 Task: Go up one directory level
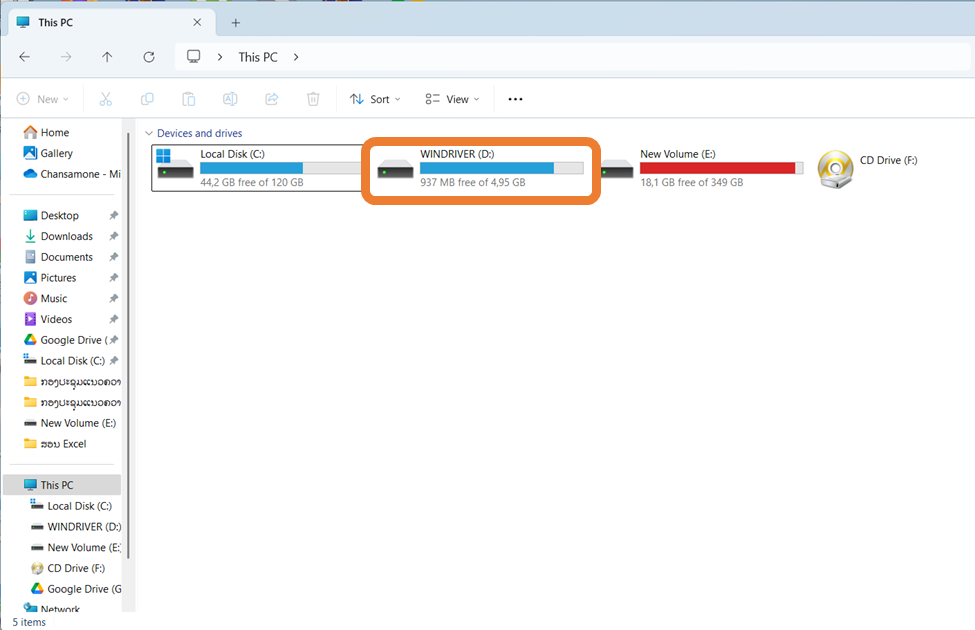click(107, 57)
